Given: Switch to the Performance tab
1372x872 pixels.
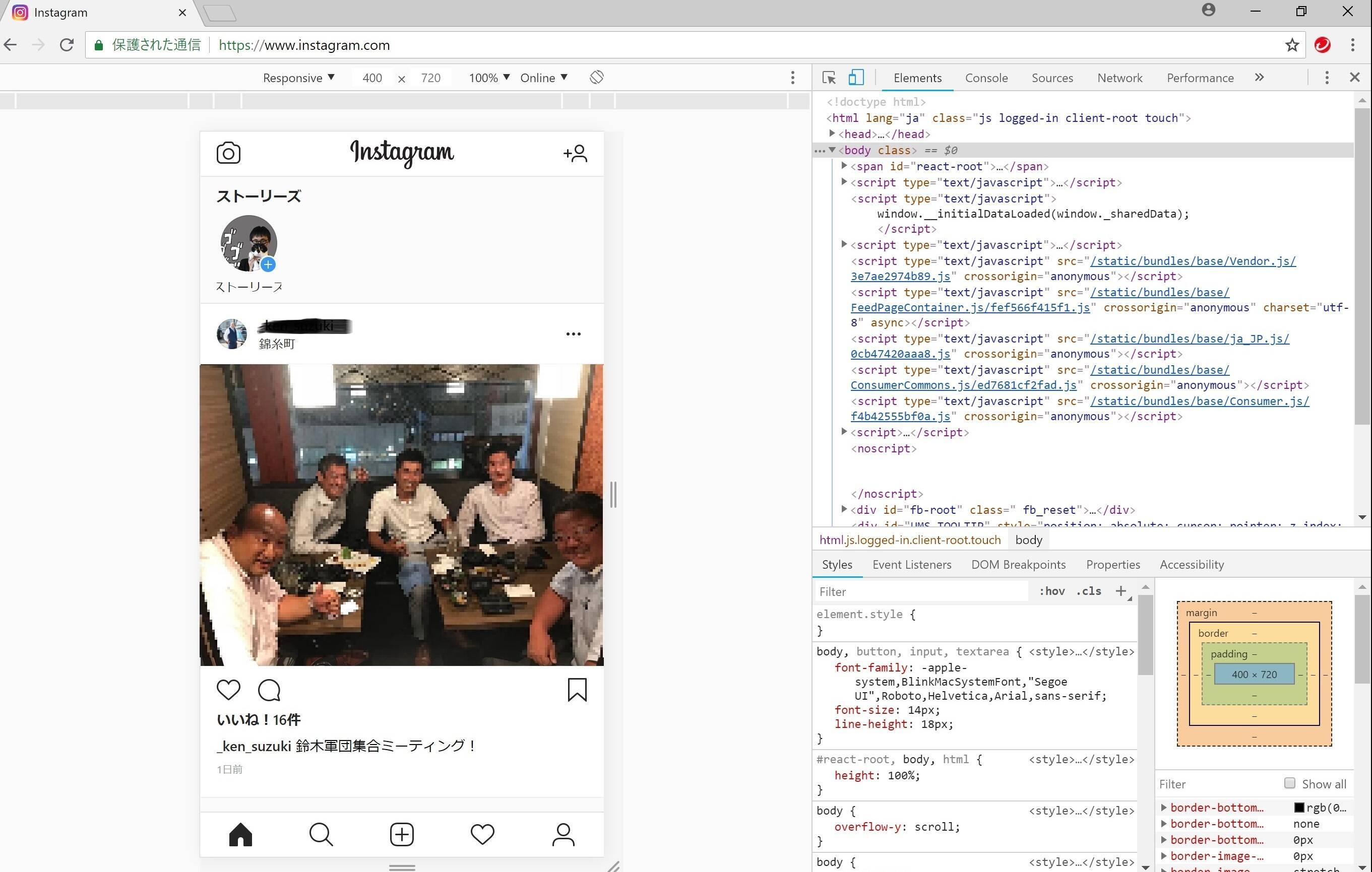Looking at the screenshot, I should pos(1200,78).
